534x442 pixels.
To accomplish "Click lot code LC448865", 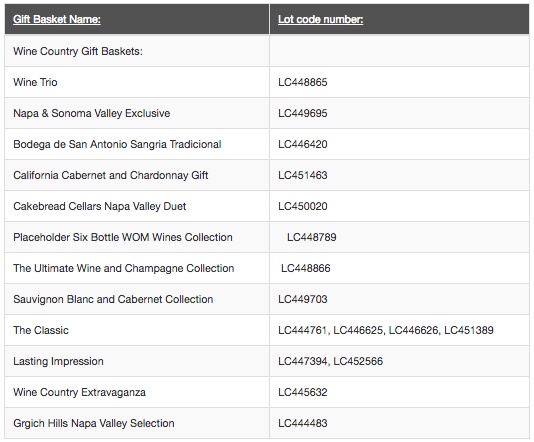I will 302,82.
